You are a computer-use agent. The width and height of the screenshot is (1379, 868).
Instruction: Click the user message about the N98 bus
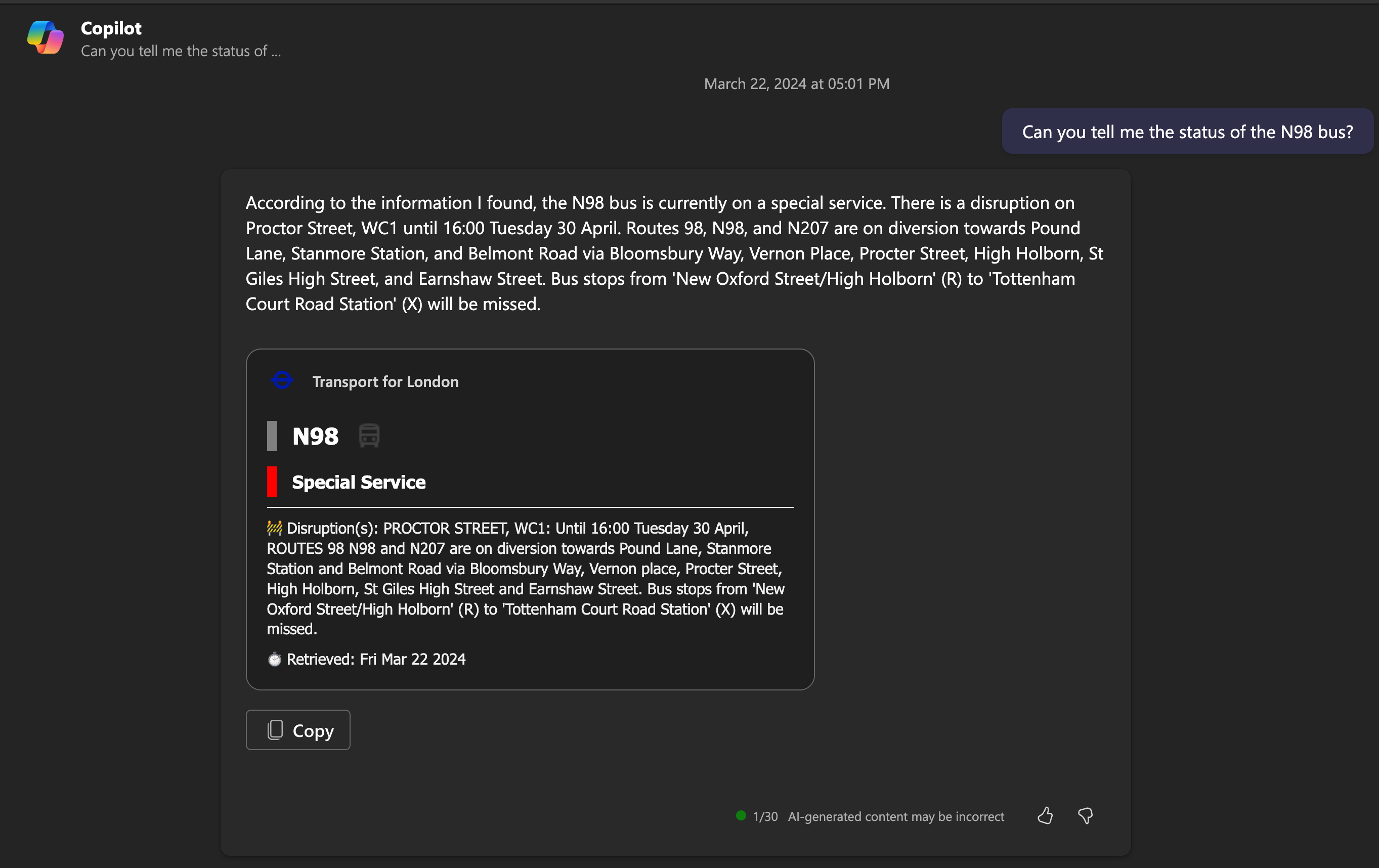pos(1187,132)
